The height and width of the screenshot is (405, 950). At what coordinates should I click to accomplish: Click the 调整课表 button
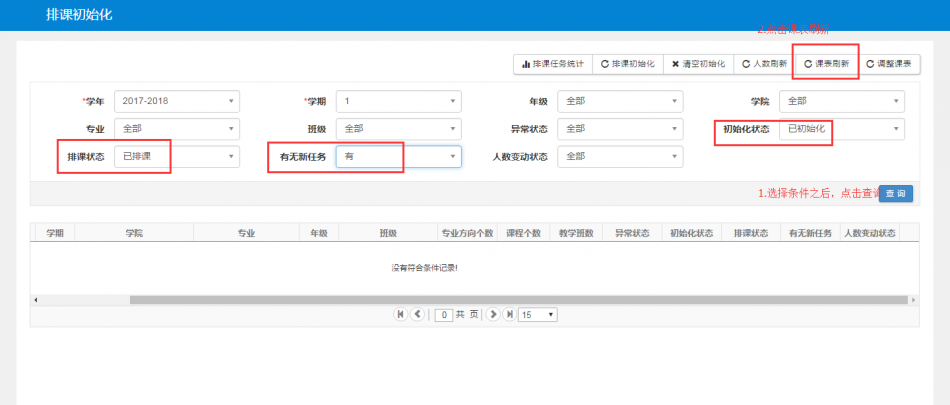tap(889, 64)
